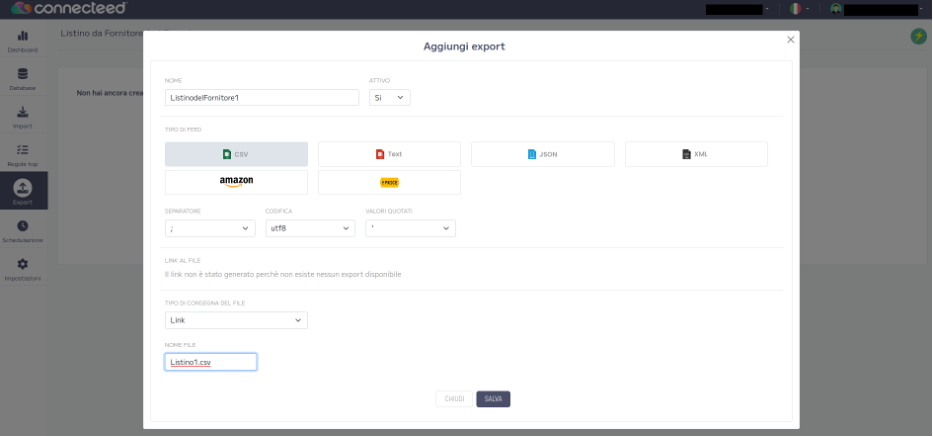
Task: Pick the JSON feed type
Action: [x=542, y=154]
